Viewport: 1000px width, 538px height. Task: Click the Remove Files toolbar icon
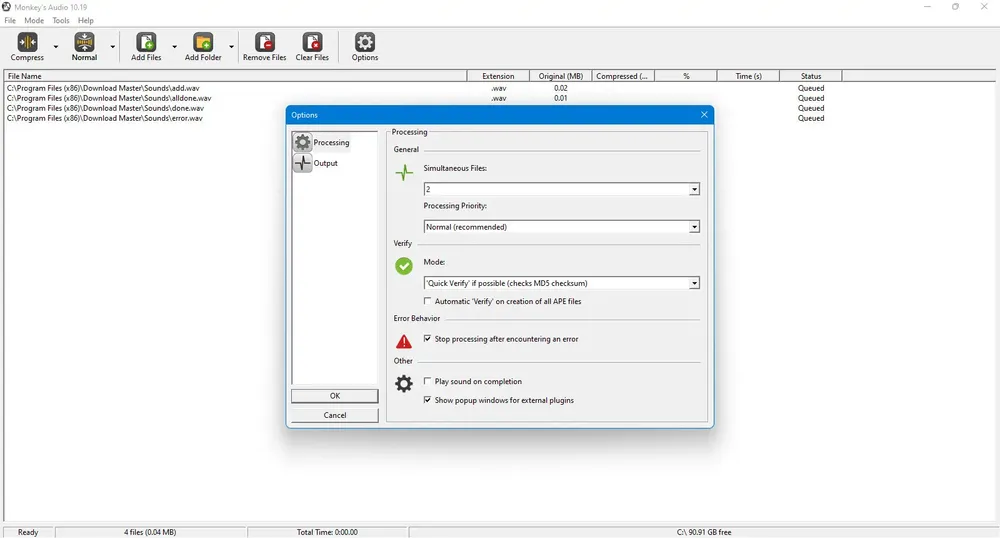(265, 42)
